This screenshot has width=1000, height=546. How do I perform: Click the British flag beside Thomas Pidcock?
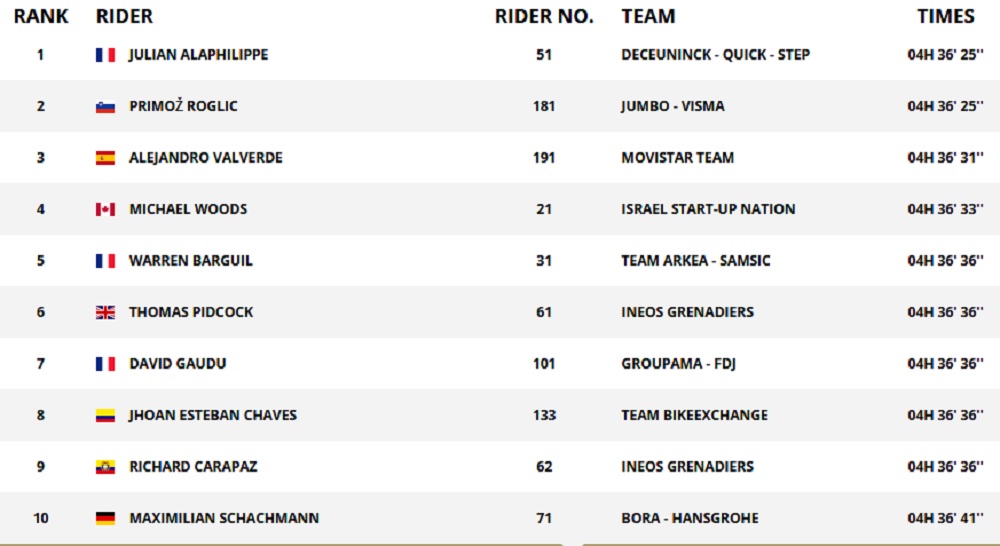point(105,313)
